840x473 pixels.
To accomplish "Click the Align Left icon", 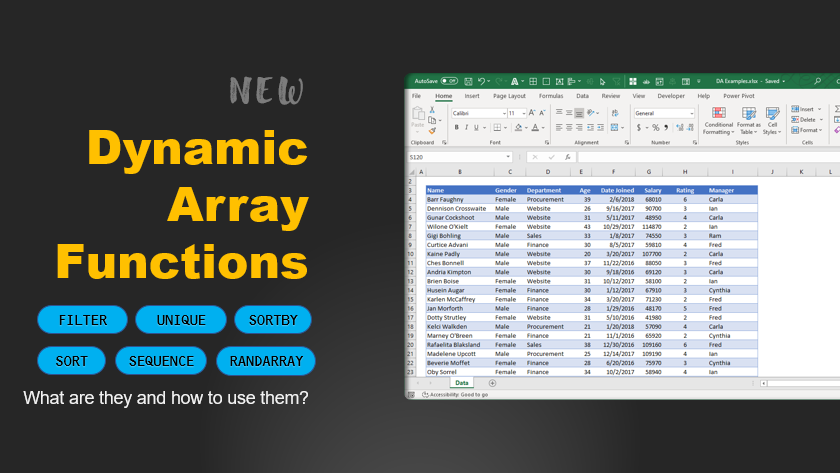I will pos(559,127).
